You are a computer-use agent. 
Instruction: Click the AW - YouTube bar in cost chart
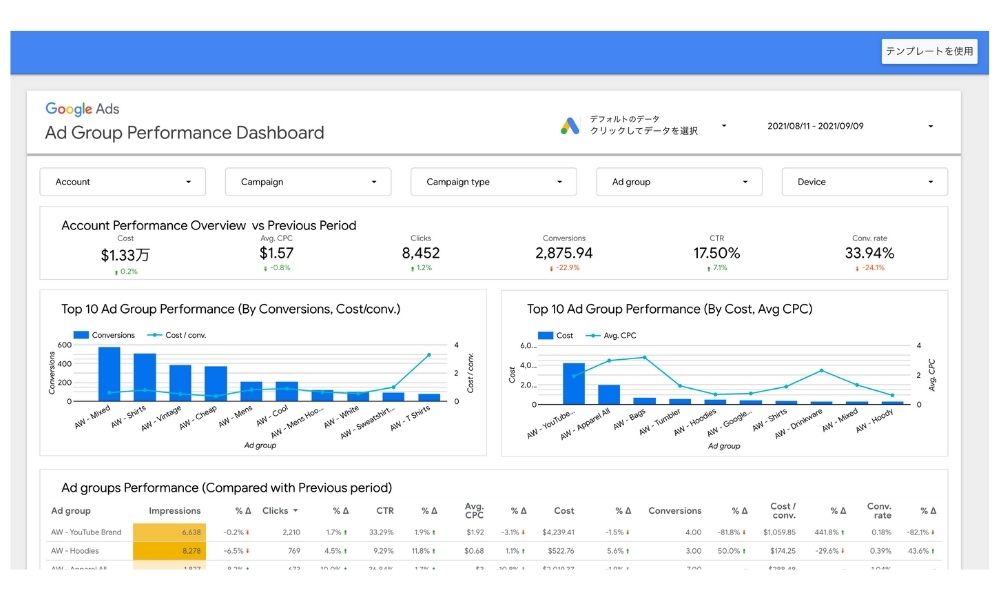point(574,384)
